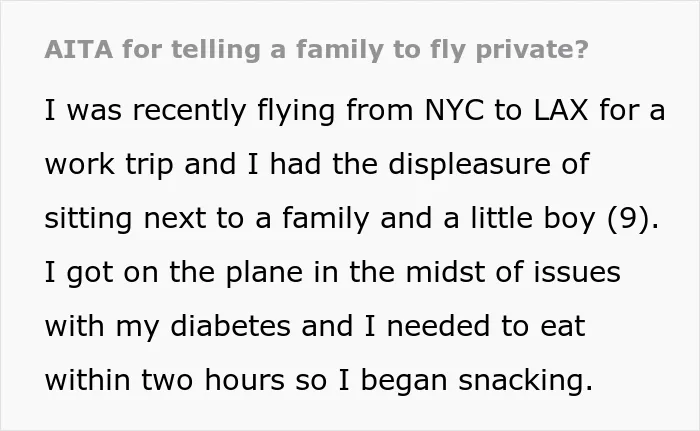Click the word "midst" in the paragraph
The height and width of the screenshot is (431, 700).
(x=445, y=272)
